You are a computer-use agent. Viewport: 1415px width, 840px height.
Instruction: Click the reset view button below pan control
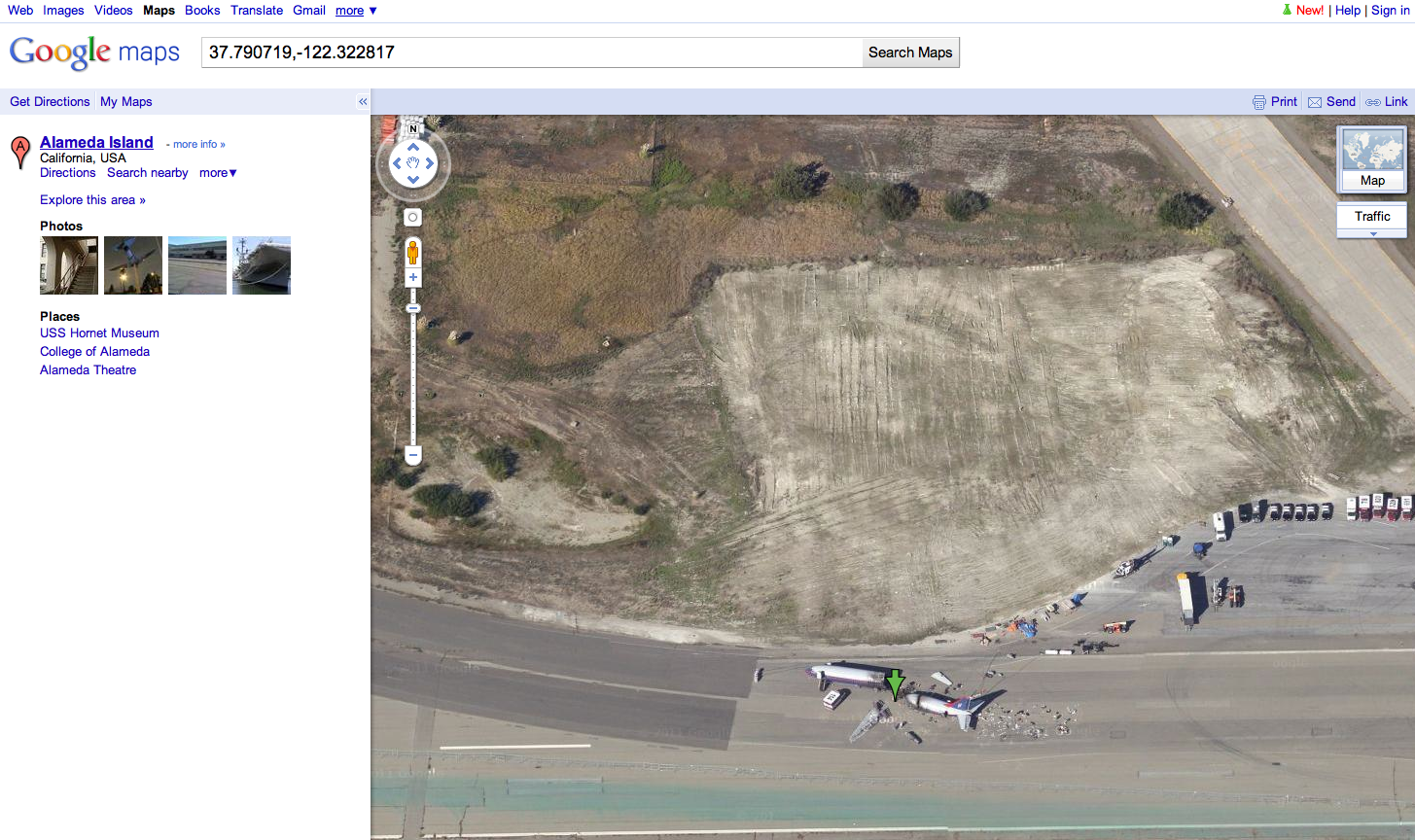coord(413,218)
